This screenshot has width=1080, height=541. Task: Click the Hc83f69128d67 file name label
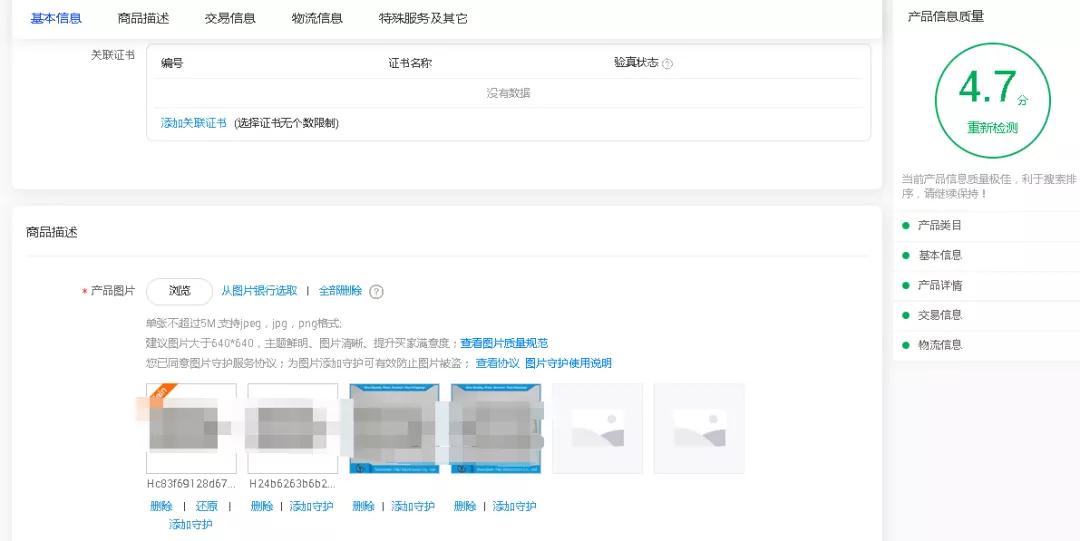[191, 484]
